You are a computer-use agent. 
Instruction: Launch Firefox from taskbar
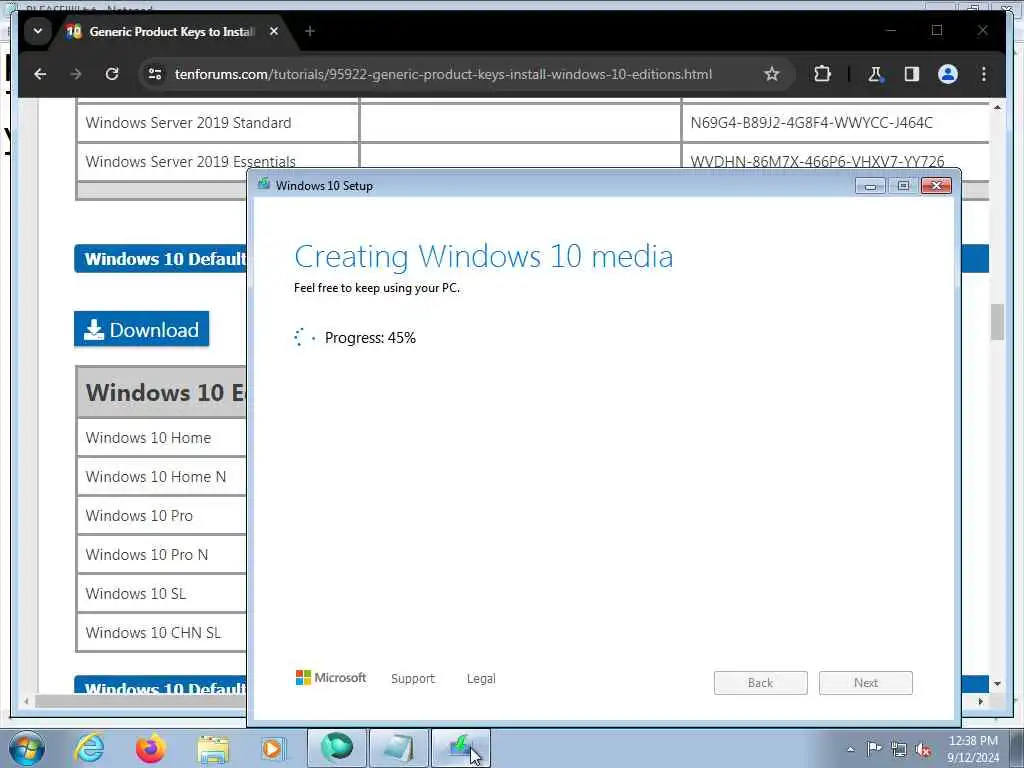click(151, 748)
